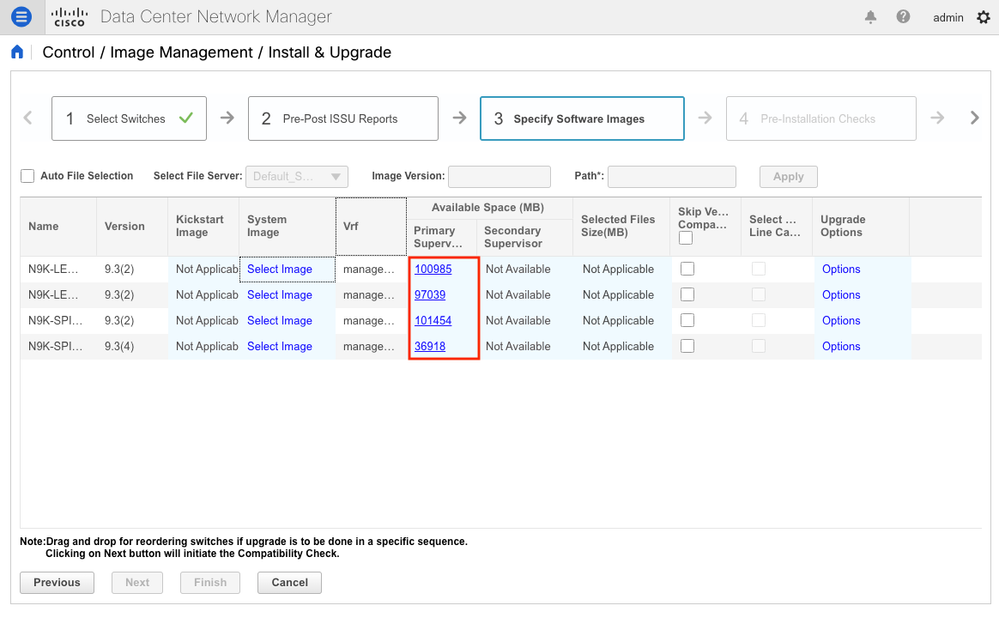Tick skip-version checkbox in the 97039 row
Screen dimensions: 999x618
(687, 294)
